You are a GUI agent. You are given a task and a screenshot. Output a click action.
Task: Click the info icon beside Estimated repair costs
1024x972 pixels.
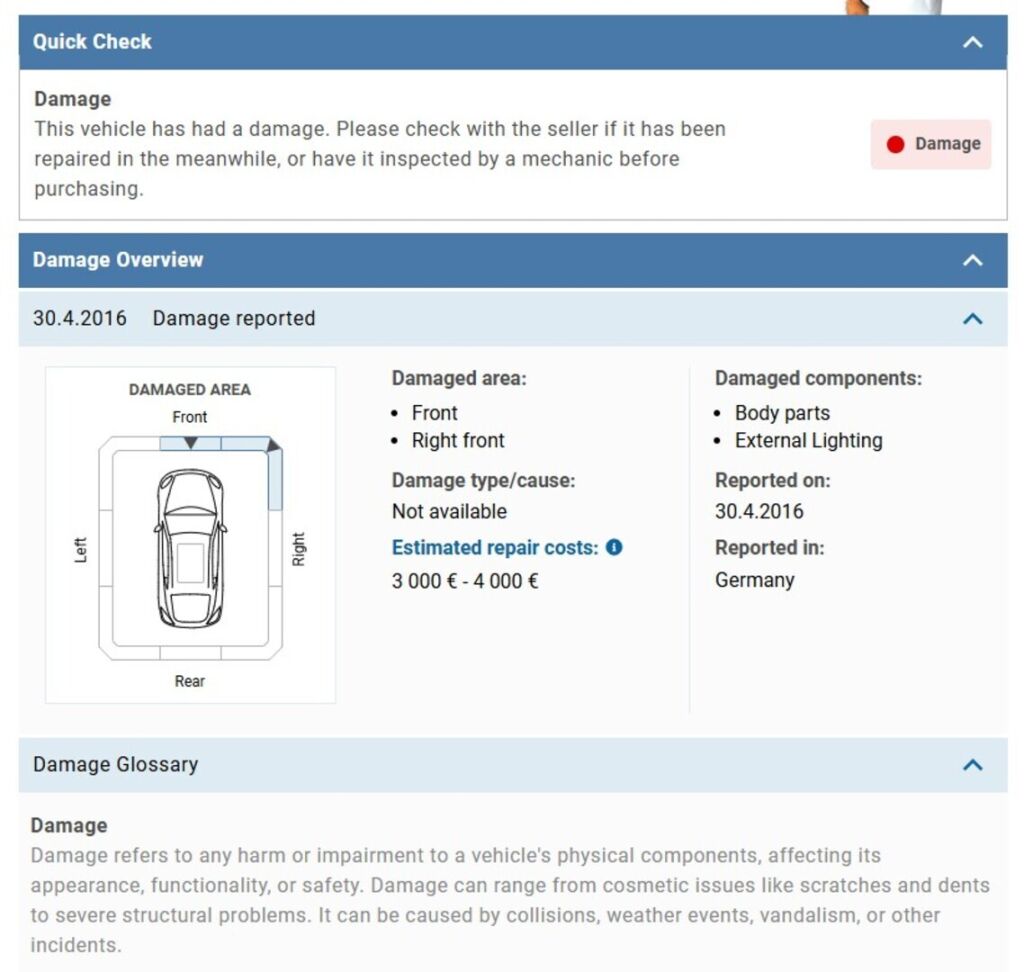click(x=614, y=548)
